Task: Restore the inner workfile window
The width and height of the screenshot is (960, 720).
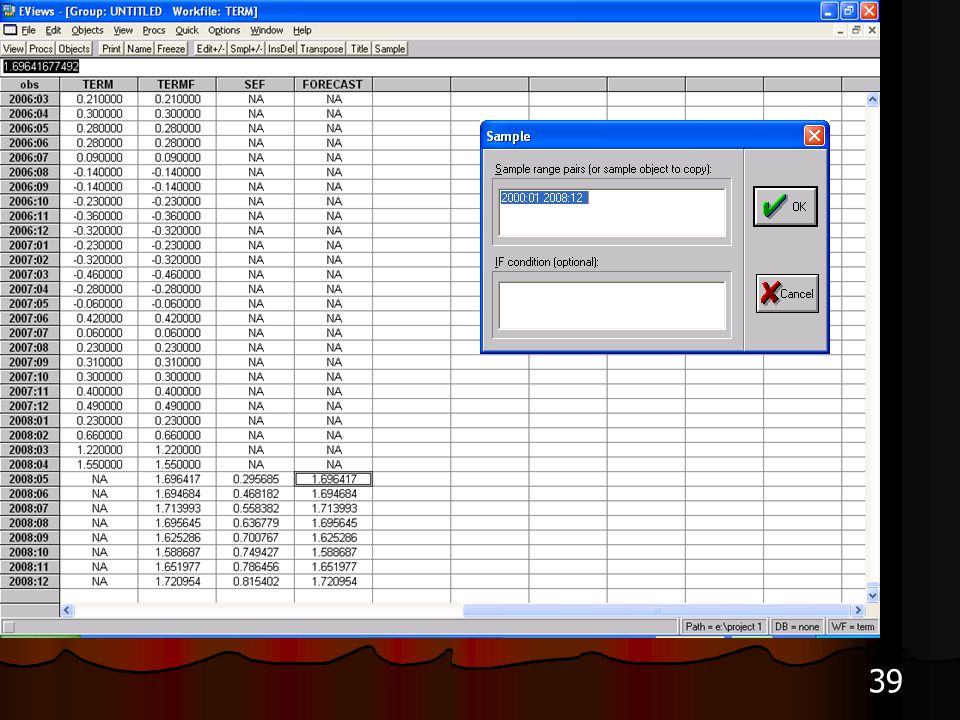Action: (857, 31)
